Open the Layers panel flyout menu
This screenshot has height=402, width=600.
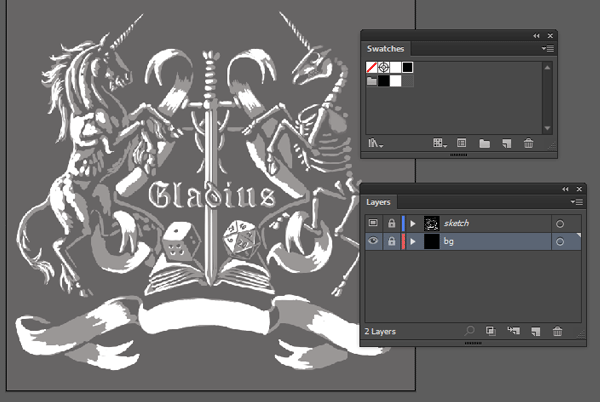577,202
